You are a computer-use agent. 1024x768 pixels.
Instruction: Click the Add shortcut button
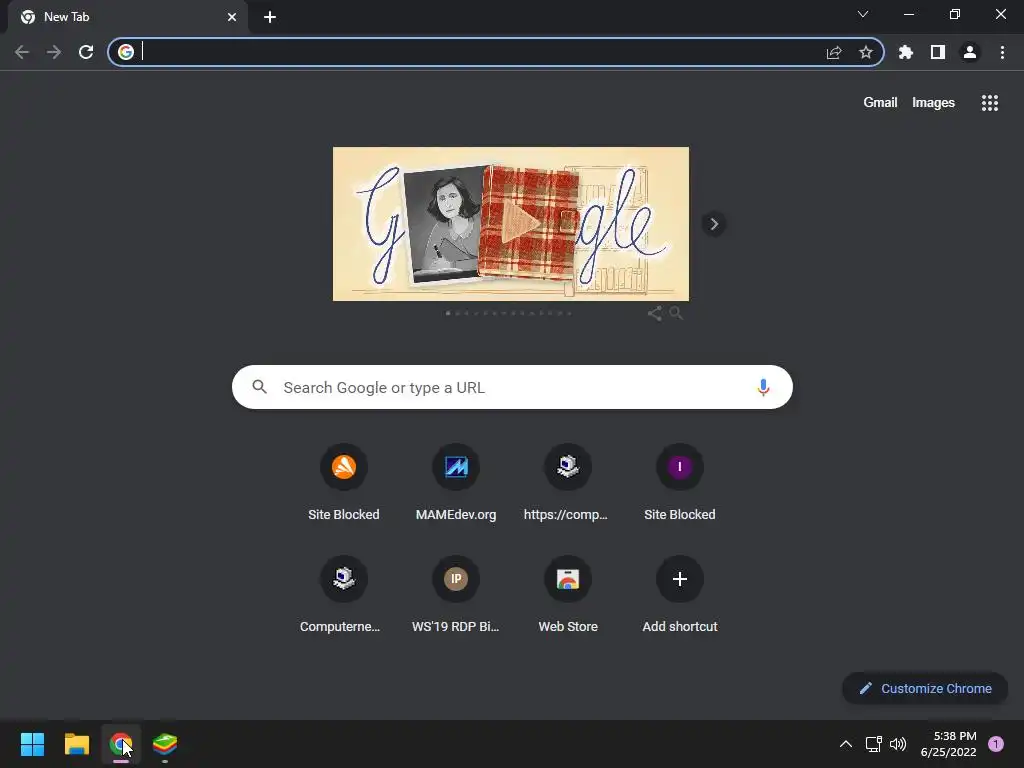(x=680, y=595)
